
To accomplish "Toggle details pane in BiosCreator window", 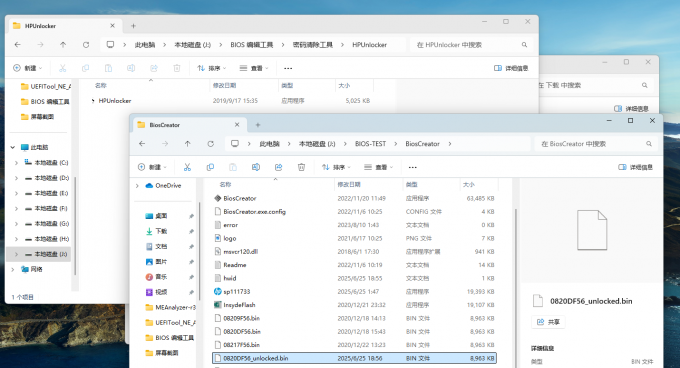I will pos(635,167).
